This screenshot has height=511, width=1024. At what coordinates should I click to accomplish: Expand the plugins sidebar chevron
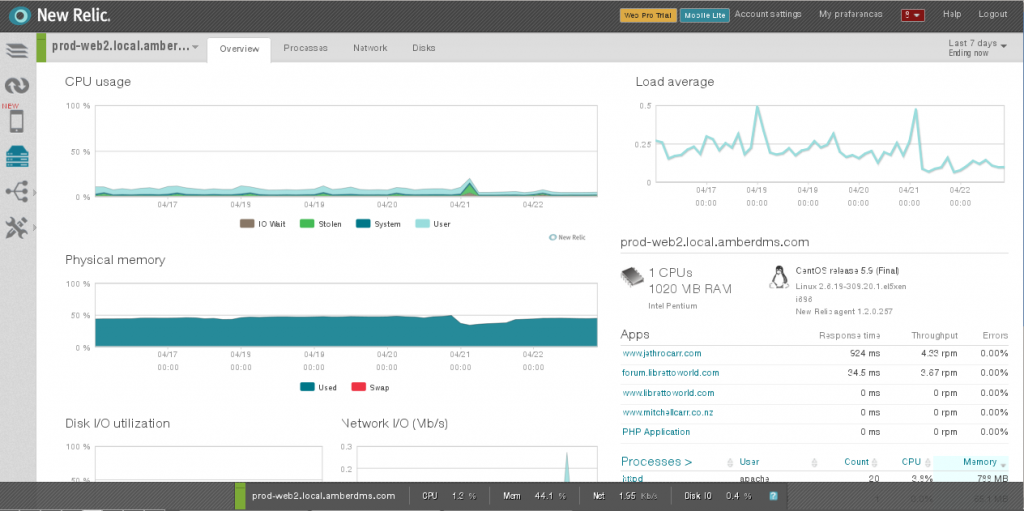point(33,192)
